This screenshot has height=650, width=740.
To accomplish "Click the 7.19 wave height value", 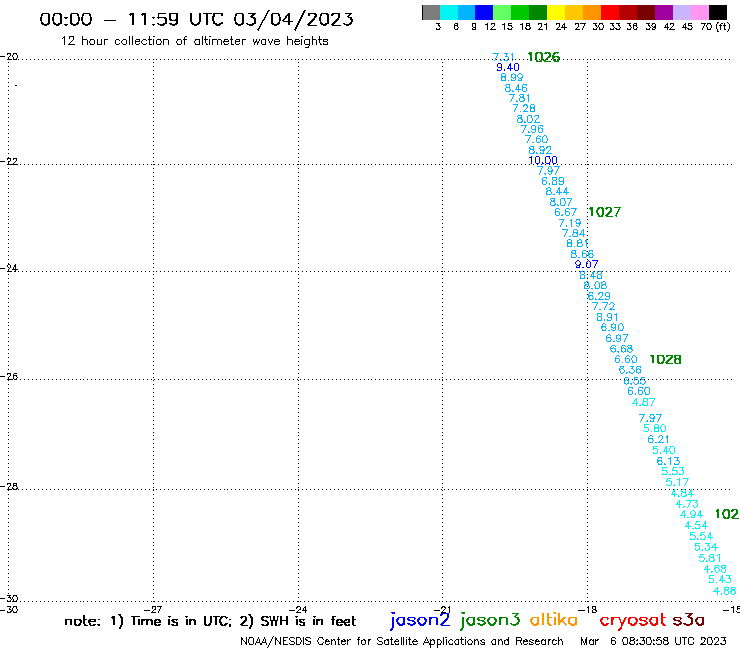I will pos(570,223).
